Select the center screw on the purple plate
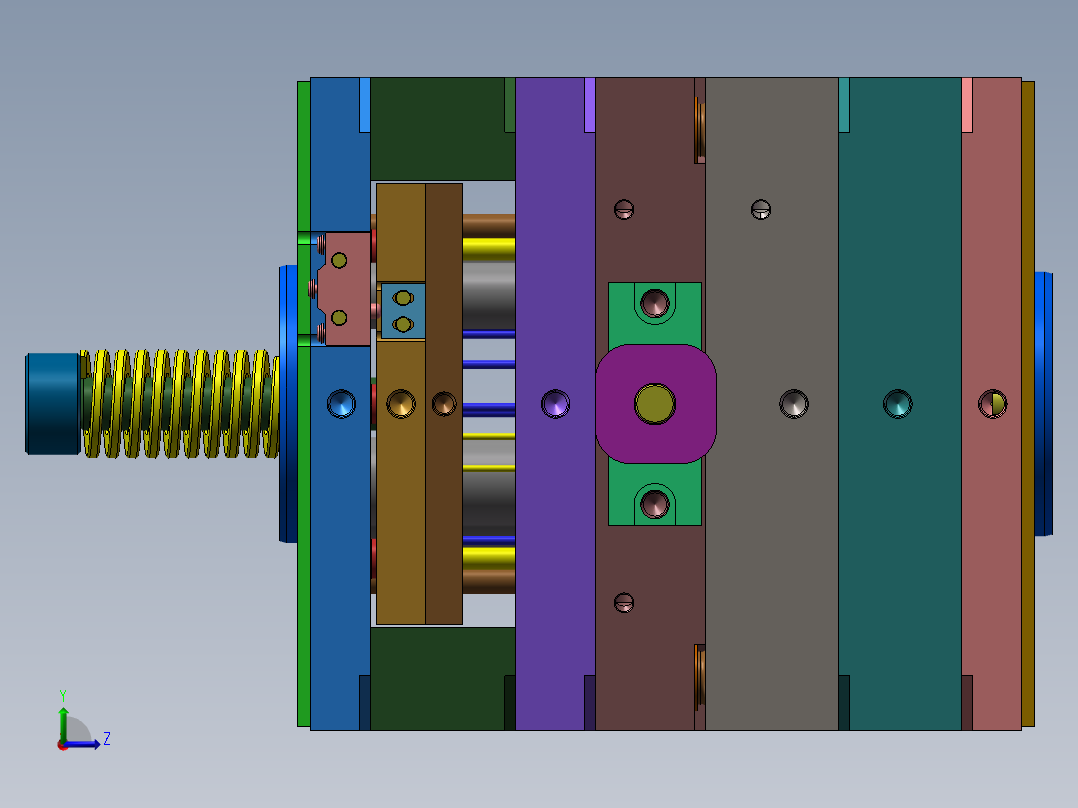The image size is (1078, 808). coord(556,404)
